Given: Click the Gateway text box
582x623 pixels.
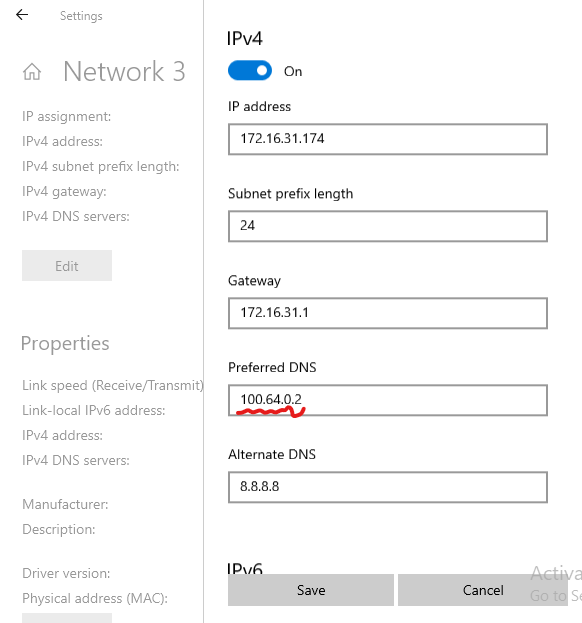Looking at the screenshot, I should (388, 313).
